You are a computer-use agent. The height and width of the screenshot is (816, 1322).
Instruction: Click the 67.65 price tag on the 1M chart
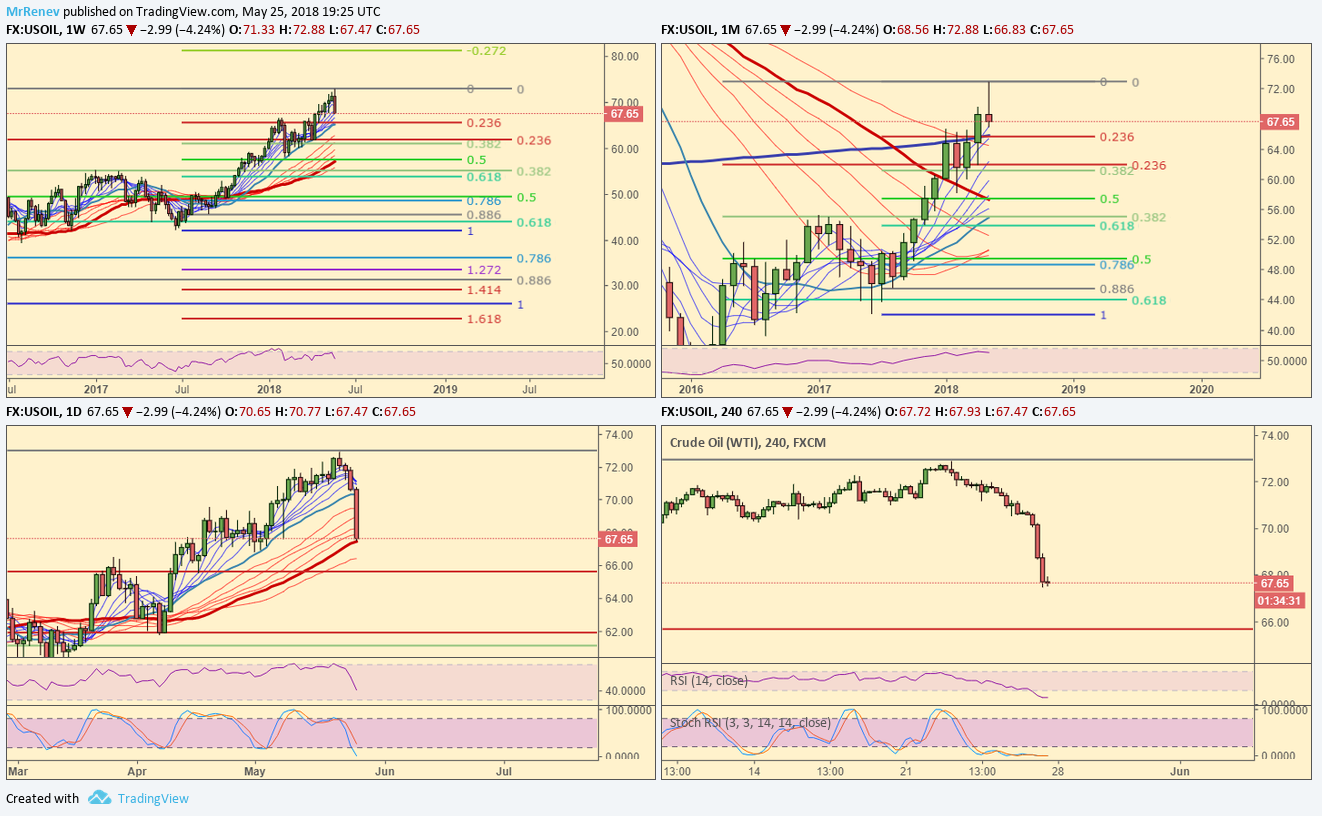pyautogui.click(x=1281, y=121)
